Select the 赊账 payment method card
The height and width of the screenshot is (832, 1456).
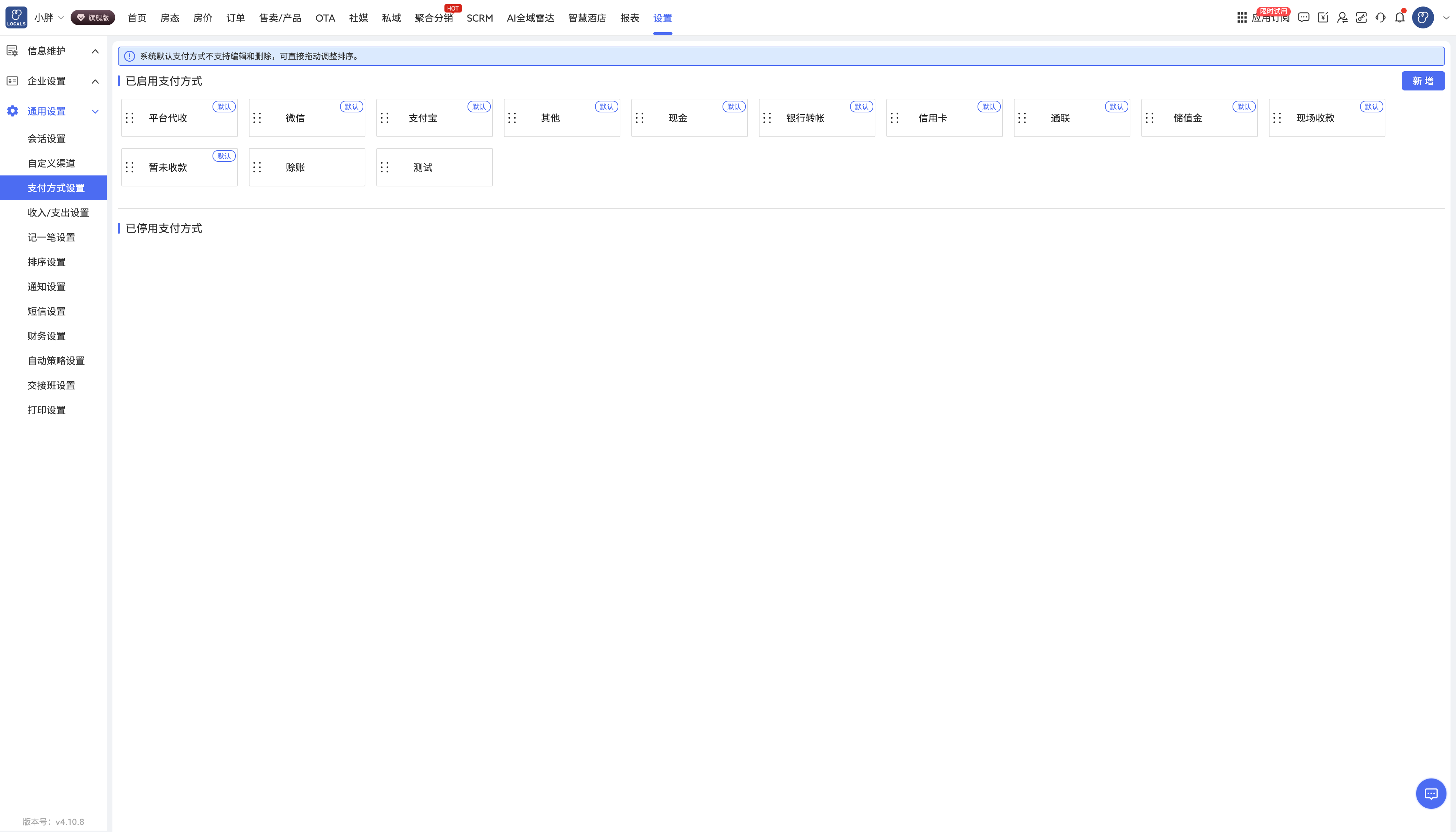[x=307, y=167]
